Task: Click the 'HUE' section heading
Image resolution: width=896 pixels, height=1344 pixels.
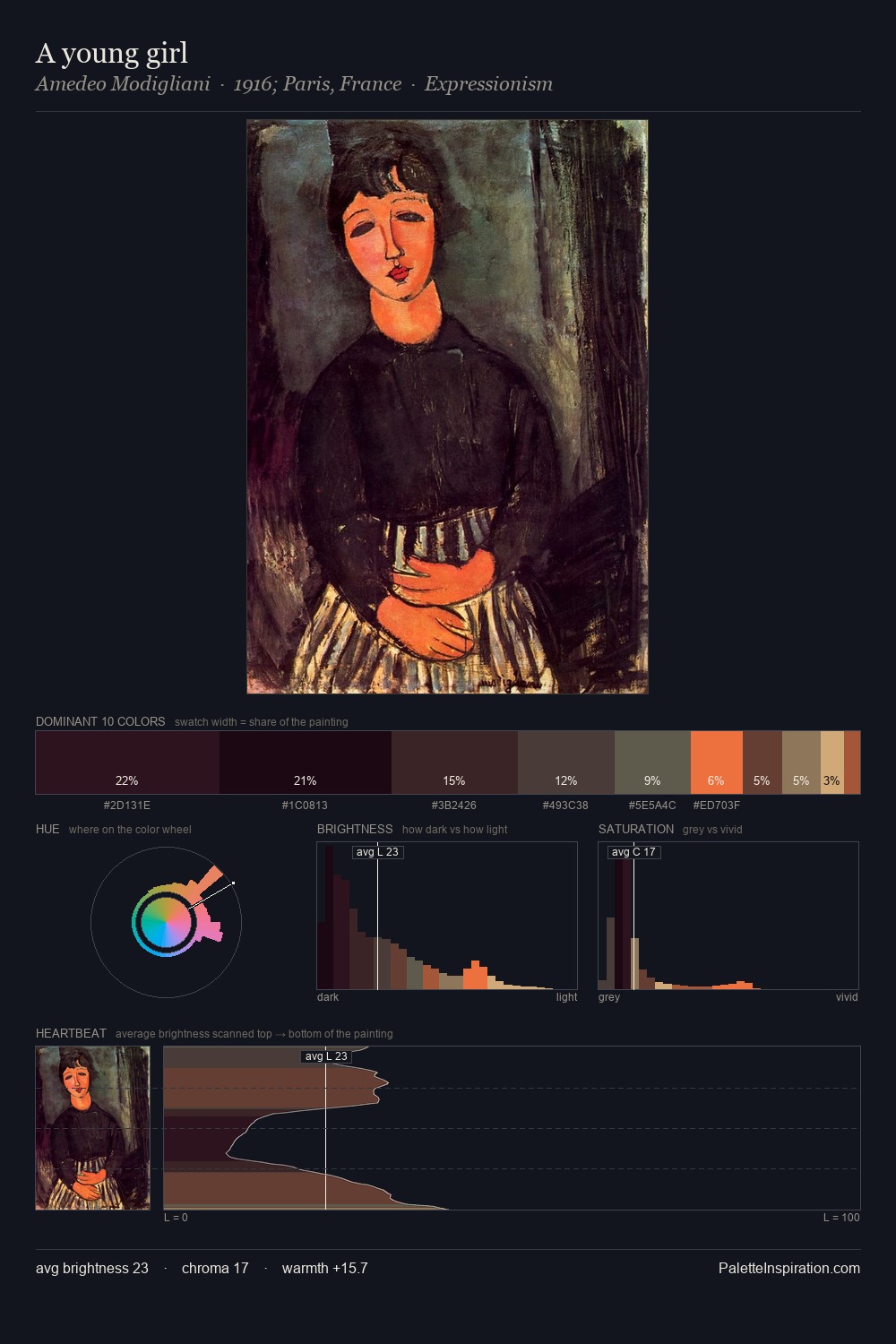Action: 47,829
